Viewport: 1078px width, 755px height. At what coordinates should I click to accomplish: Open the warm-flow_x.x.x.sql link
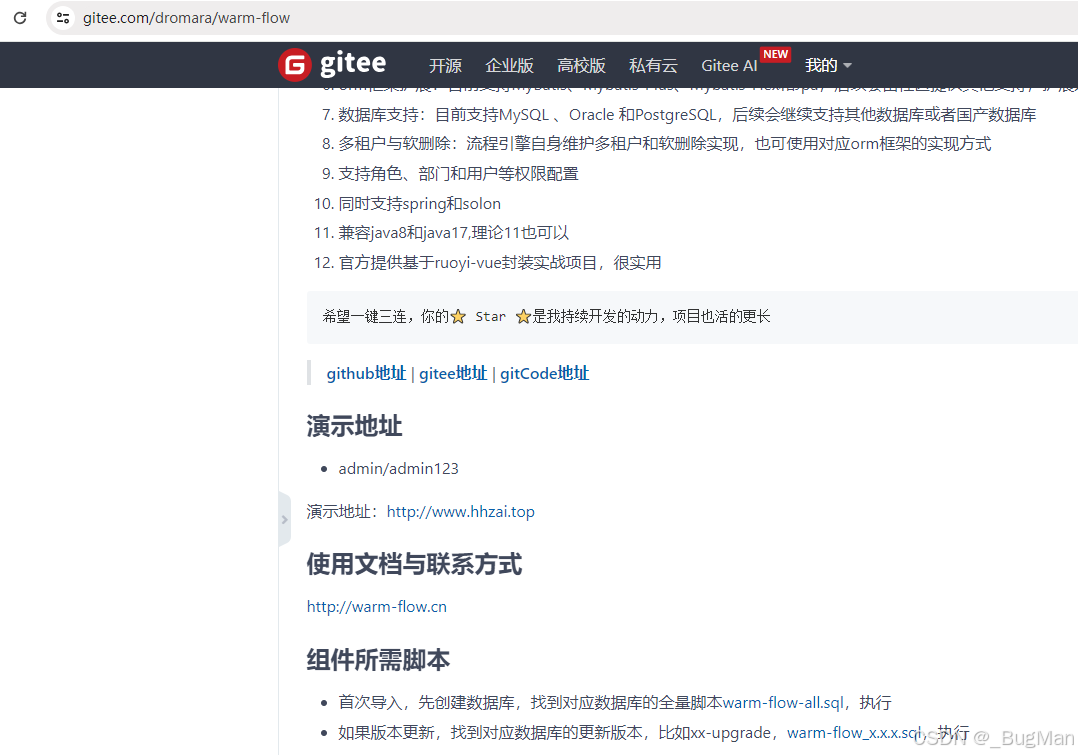pos(855,733)
